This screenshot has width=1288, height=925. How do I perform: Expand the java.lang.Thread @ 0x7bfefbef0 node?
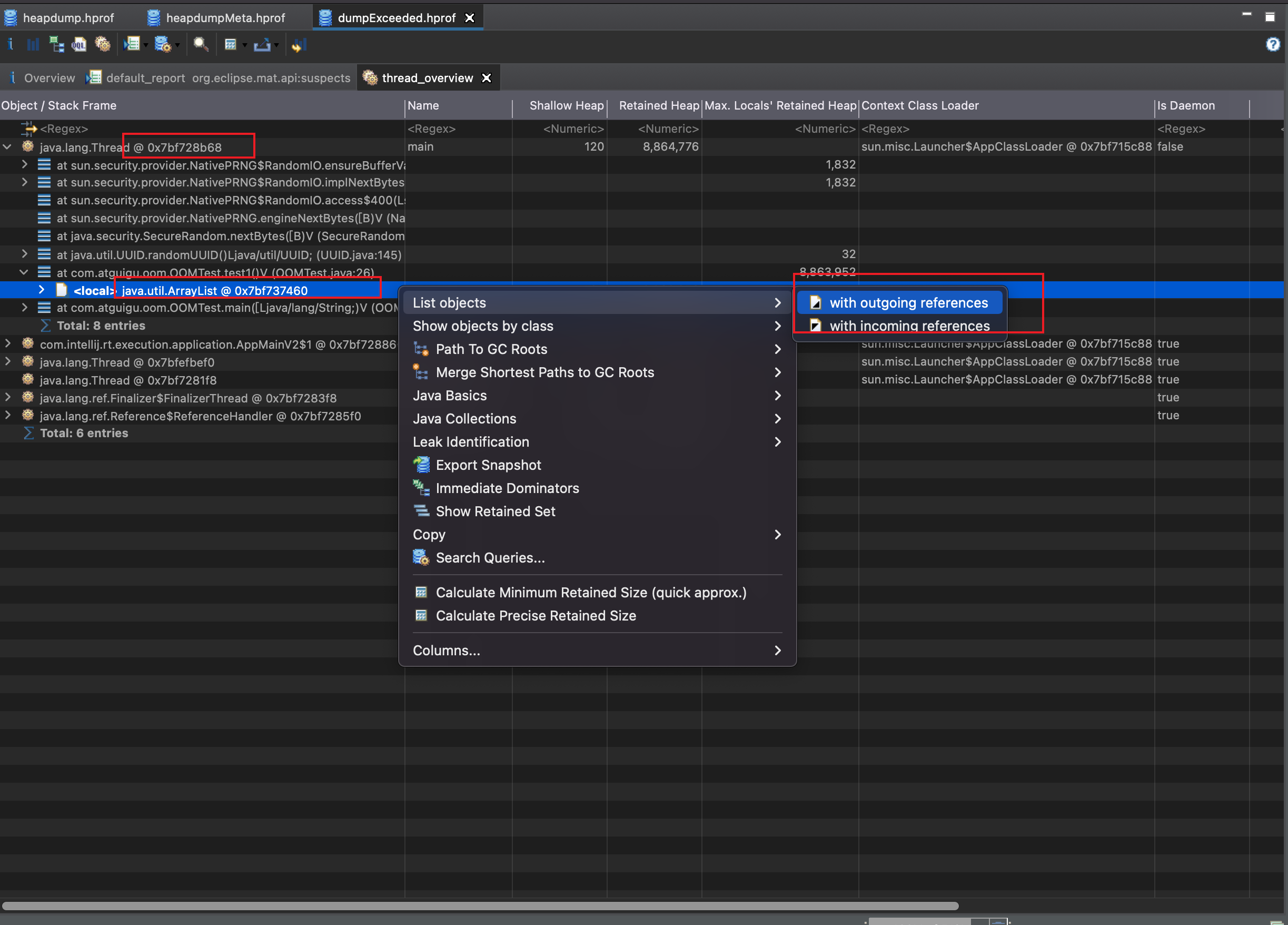click(7, 361)
